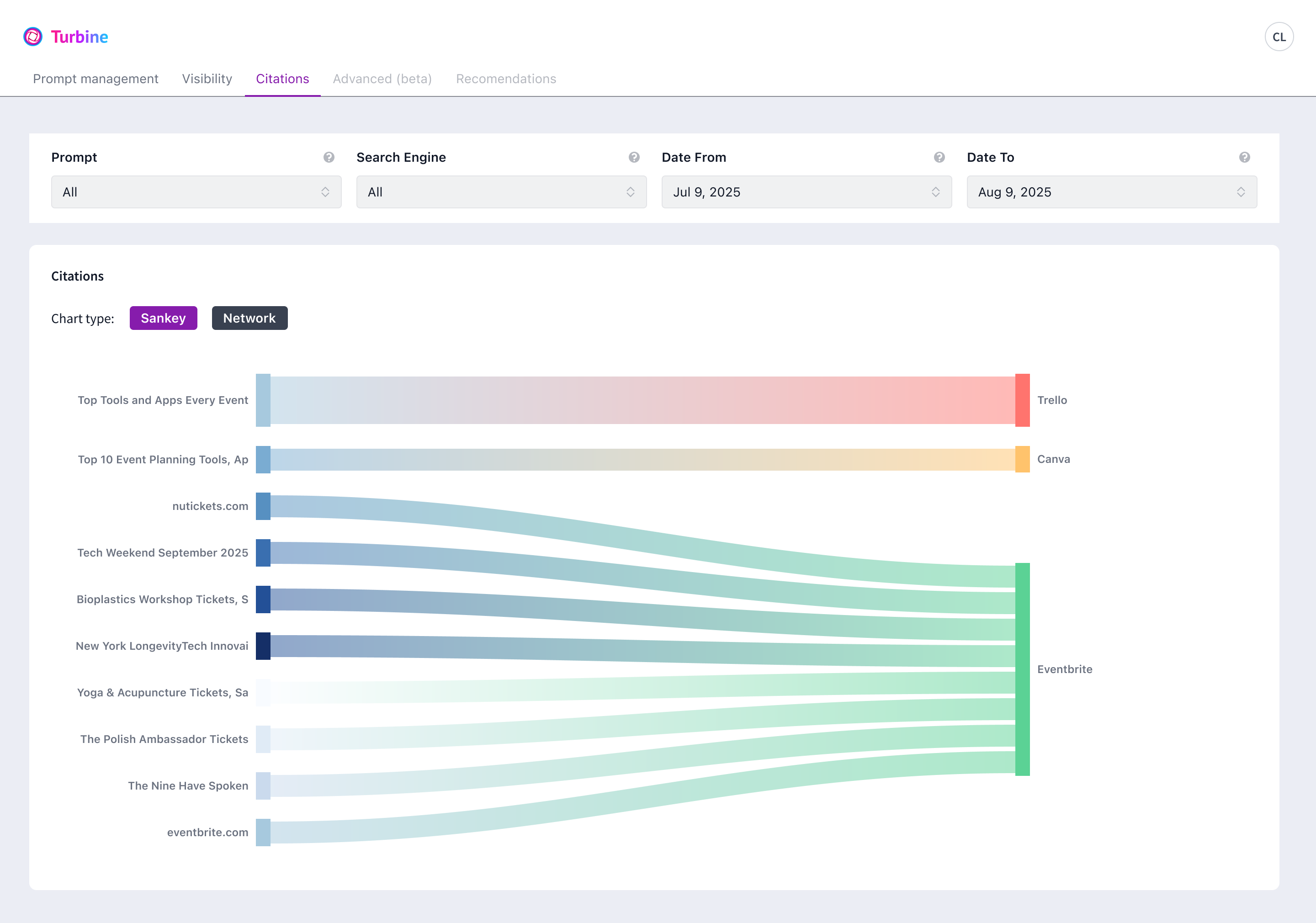Image resolution: width=1316 pixels, height=923 pixels.
Task: Click the Date To help icon
Action: pyautogui.click(x=1244, y=157)
